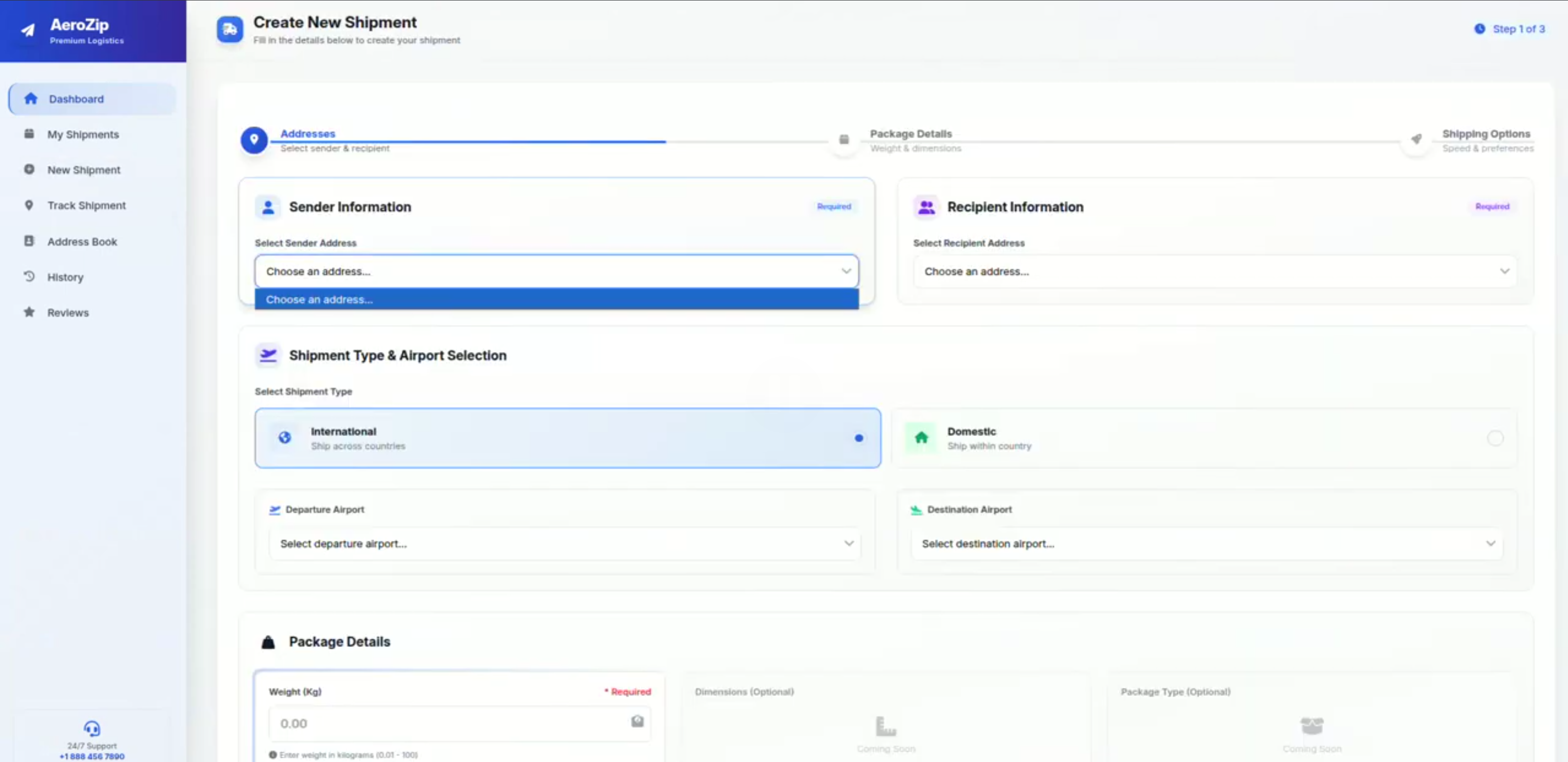Screen dimensions: 1568x762
Task: Open the Destination Airport dropdown
Action: [x=1207, y=543]
